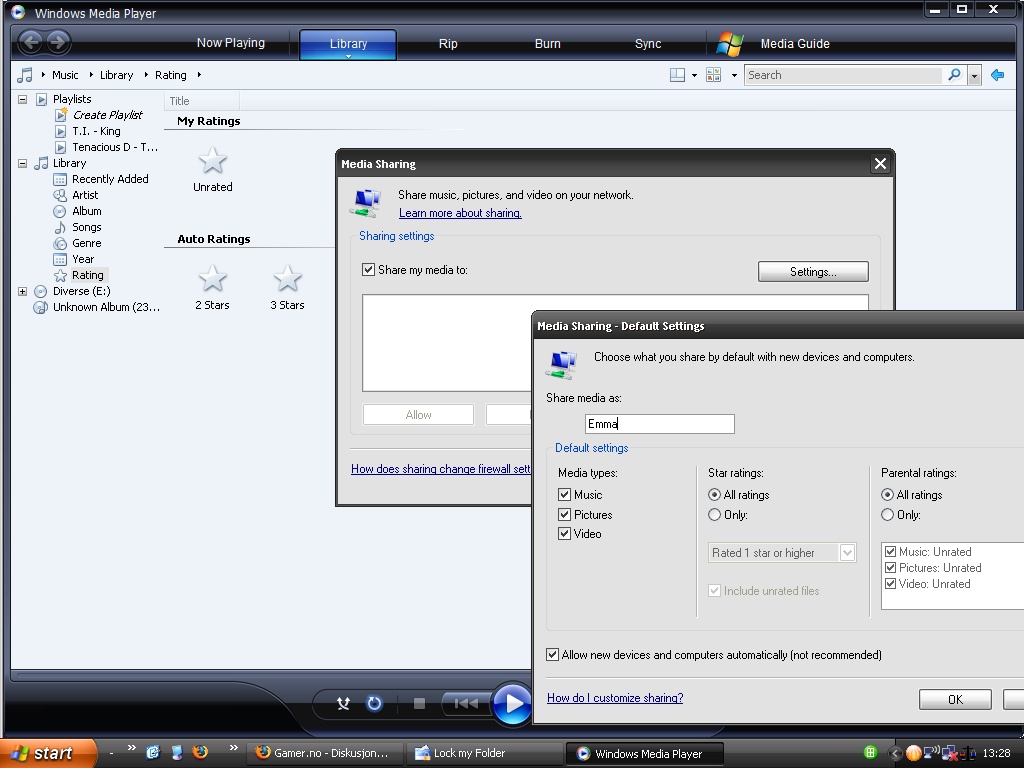This screenshot has width=1024, height=768.
Task: Click the Start button
Action: (x=48, y=753)
